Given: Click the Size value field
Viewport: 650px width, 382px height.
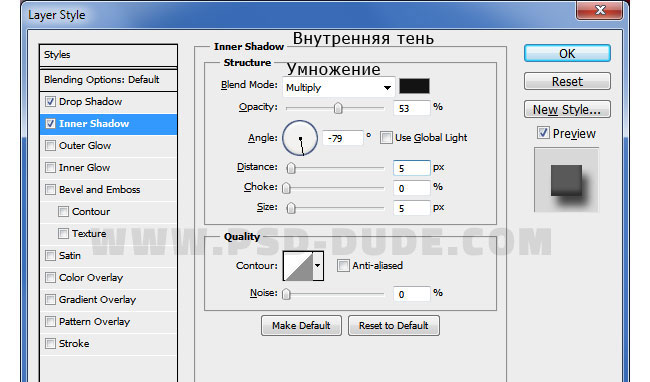Looking at the screenshot, I should (x=412, y=208).
